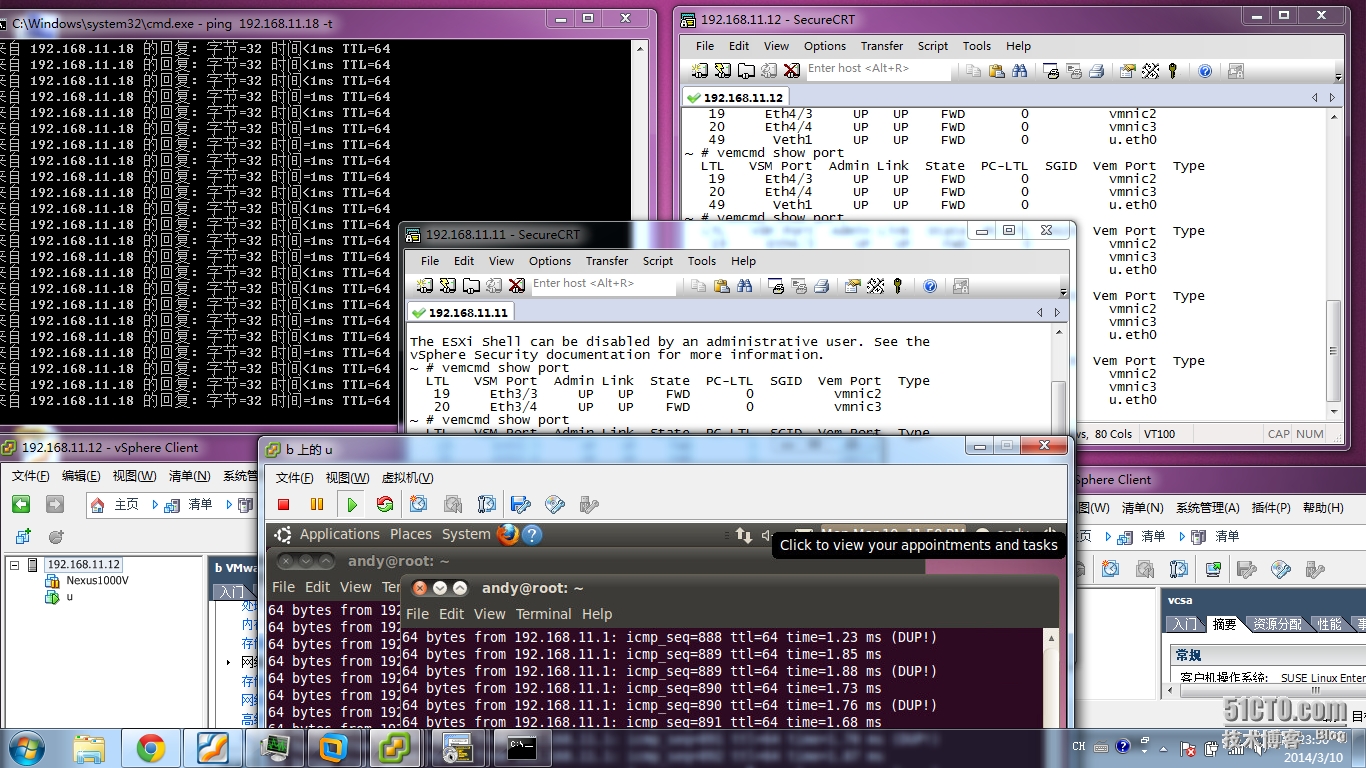Expand arrow after 清单 in left vSphere breadcrumb
The width and height of the screenshot is (1366, 768).
coord(229,505)
